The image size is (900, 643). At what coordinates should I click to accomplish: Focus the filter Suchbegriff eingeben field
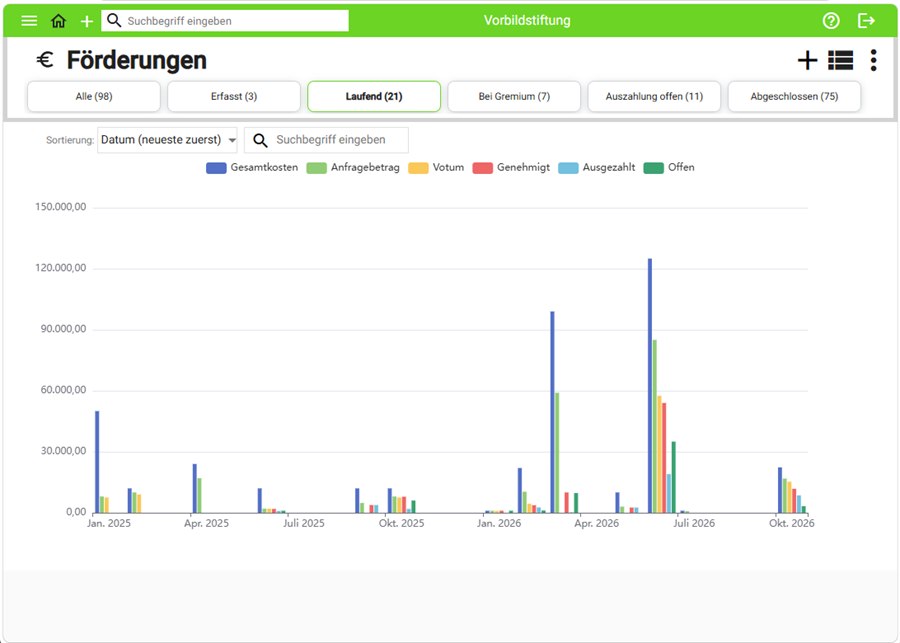click(326, 140)
